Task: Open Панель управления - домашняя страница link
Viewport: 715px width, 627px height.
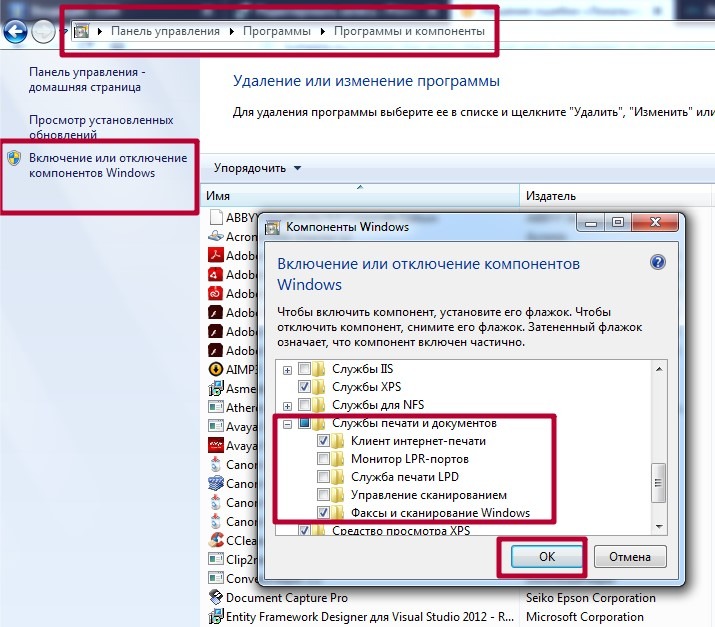Action: pyautogui.click(x=87, y=79)
